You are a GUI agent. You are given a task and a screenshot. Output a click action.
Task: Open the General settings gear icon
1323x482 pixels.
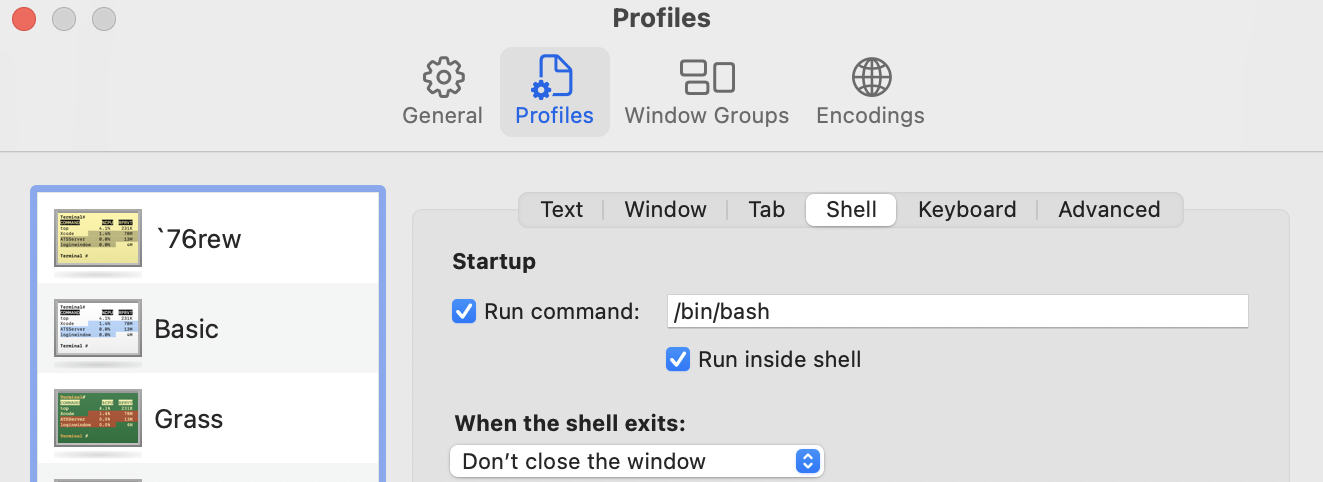[x=443, y=77]
